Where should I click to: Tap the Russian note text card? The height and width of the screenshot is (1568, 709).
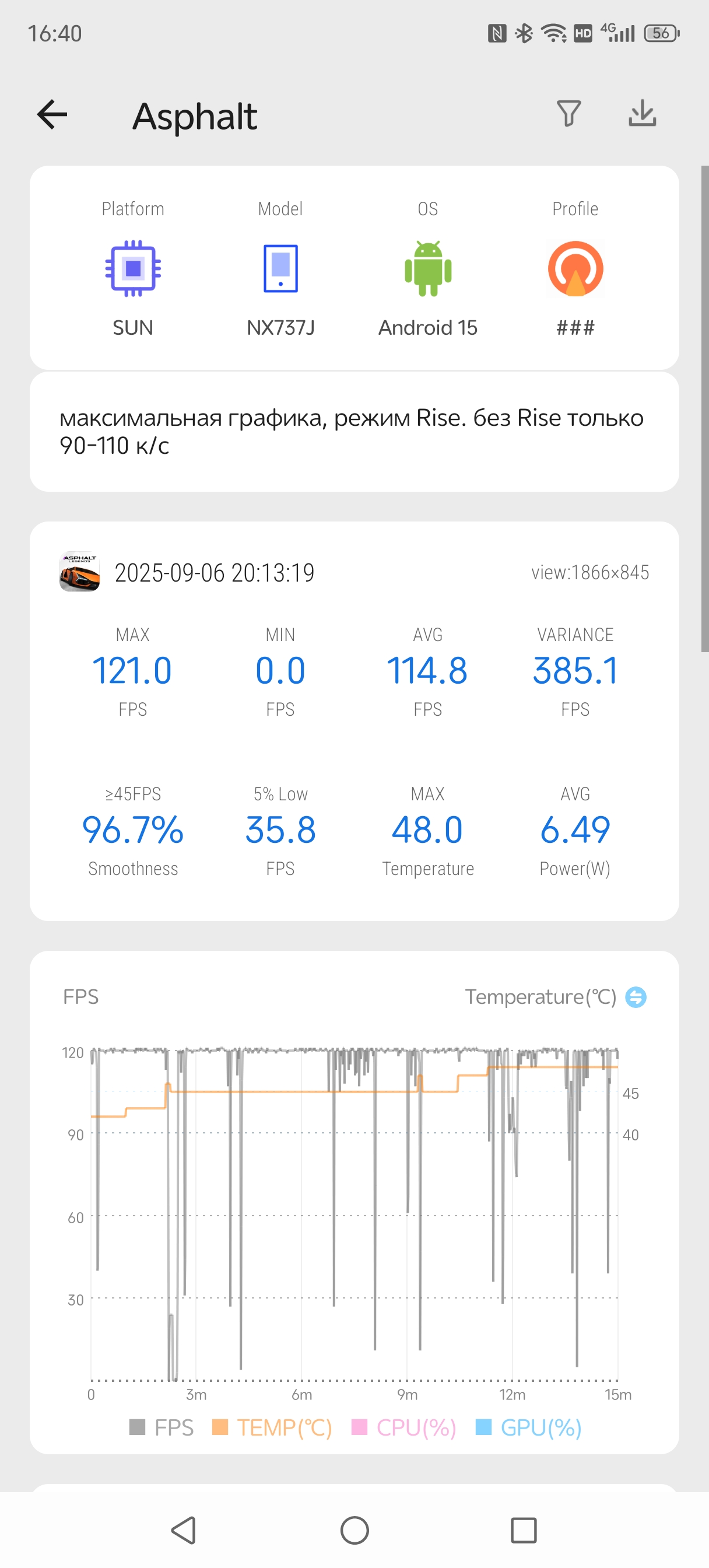tap(354, 432)
